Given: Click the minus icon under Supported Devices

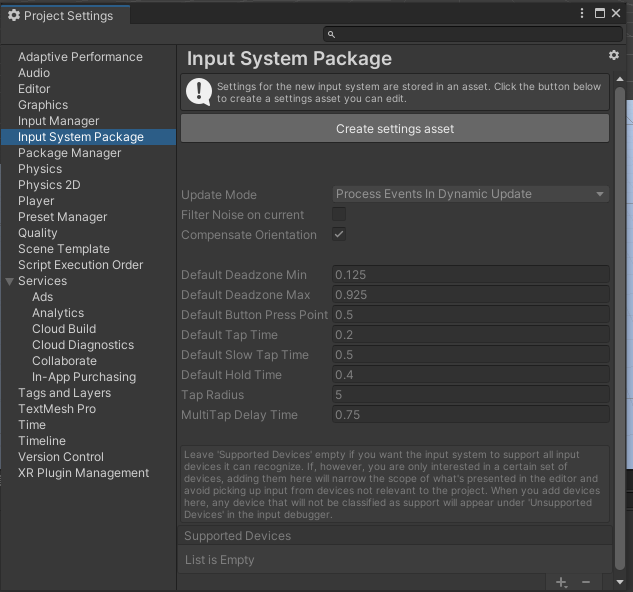Looking at the screenshot, I should pos(586,582).
